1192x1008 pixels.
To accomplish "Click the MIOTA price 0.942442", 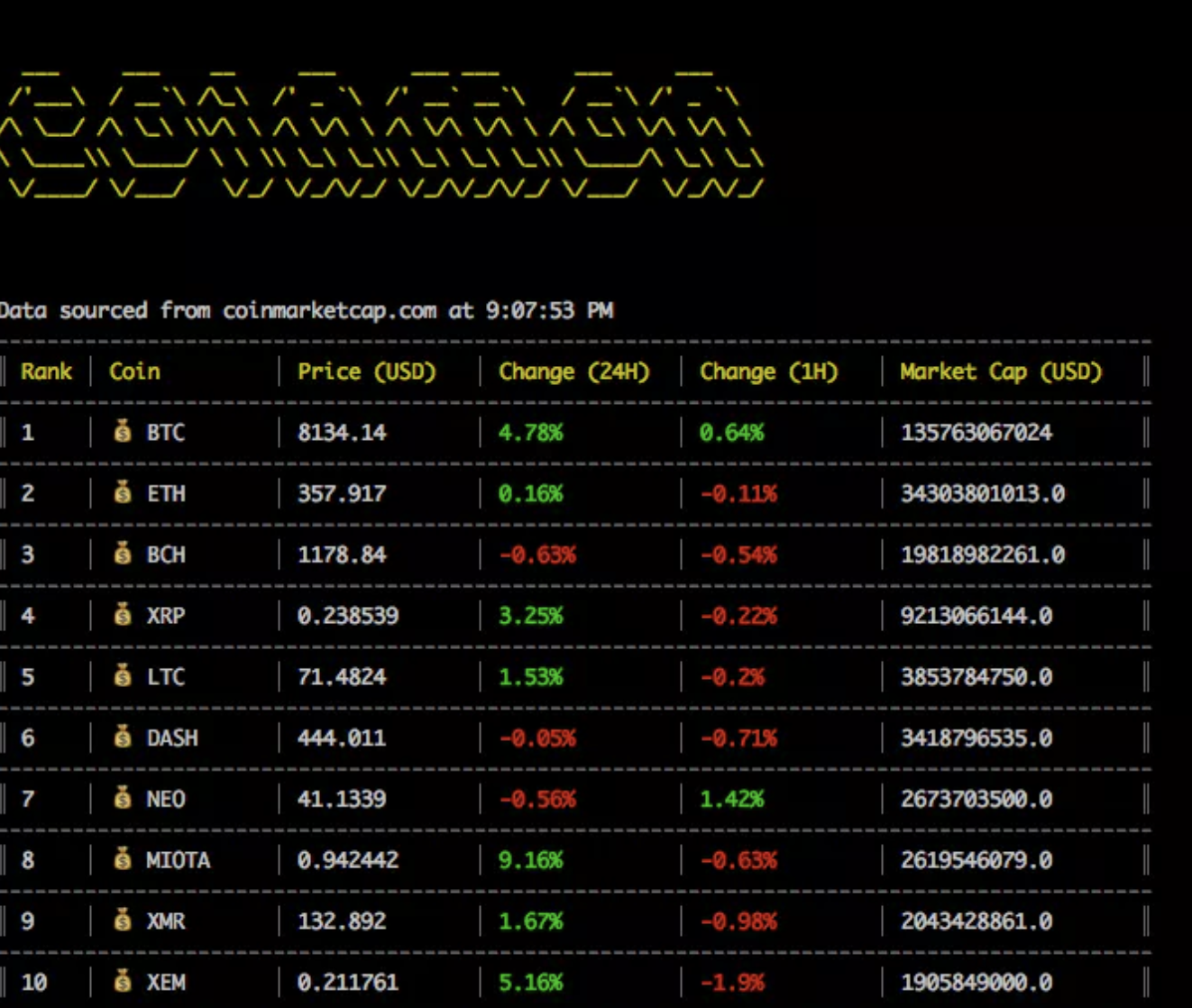I will (x=348, y=860).
